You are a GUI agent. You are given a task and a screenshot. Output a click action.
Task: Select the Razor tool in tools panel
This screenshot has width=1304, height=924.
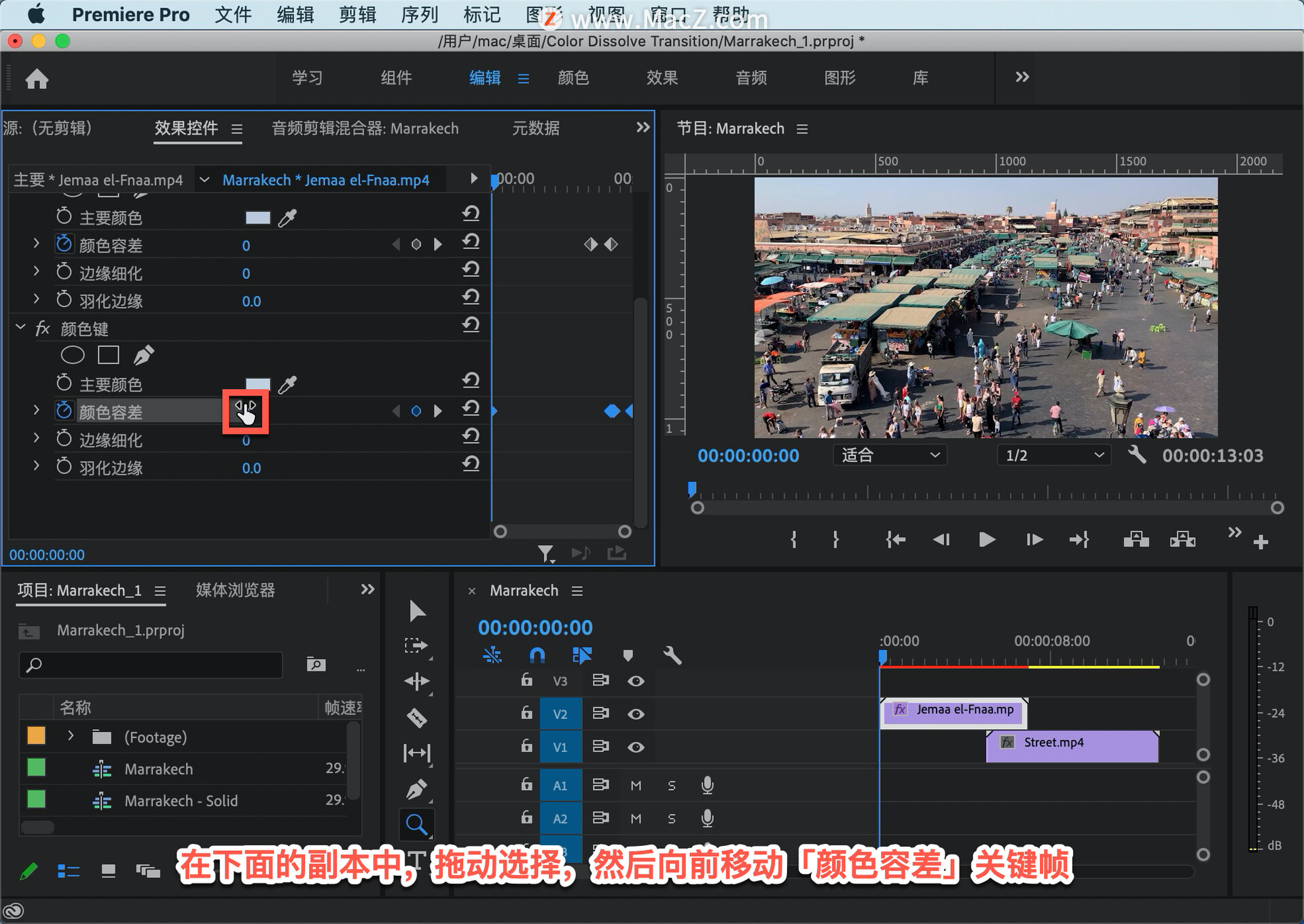(417, 718)
